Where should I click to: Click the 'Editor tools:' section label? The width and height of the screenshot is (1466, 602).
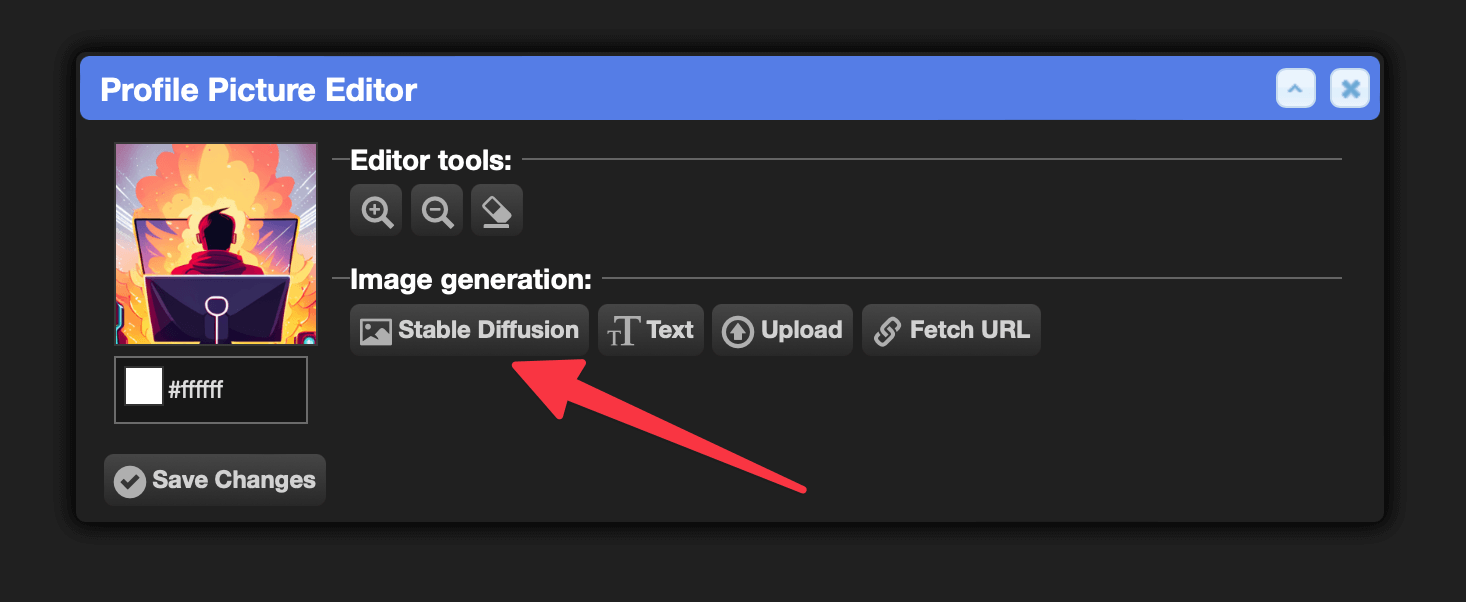[x=431, y=160]
